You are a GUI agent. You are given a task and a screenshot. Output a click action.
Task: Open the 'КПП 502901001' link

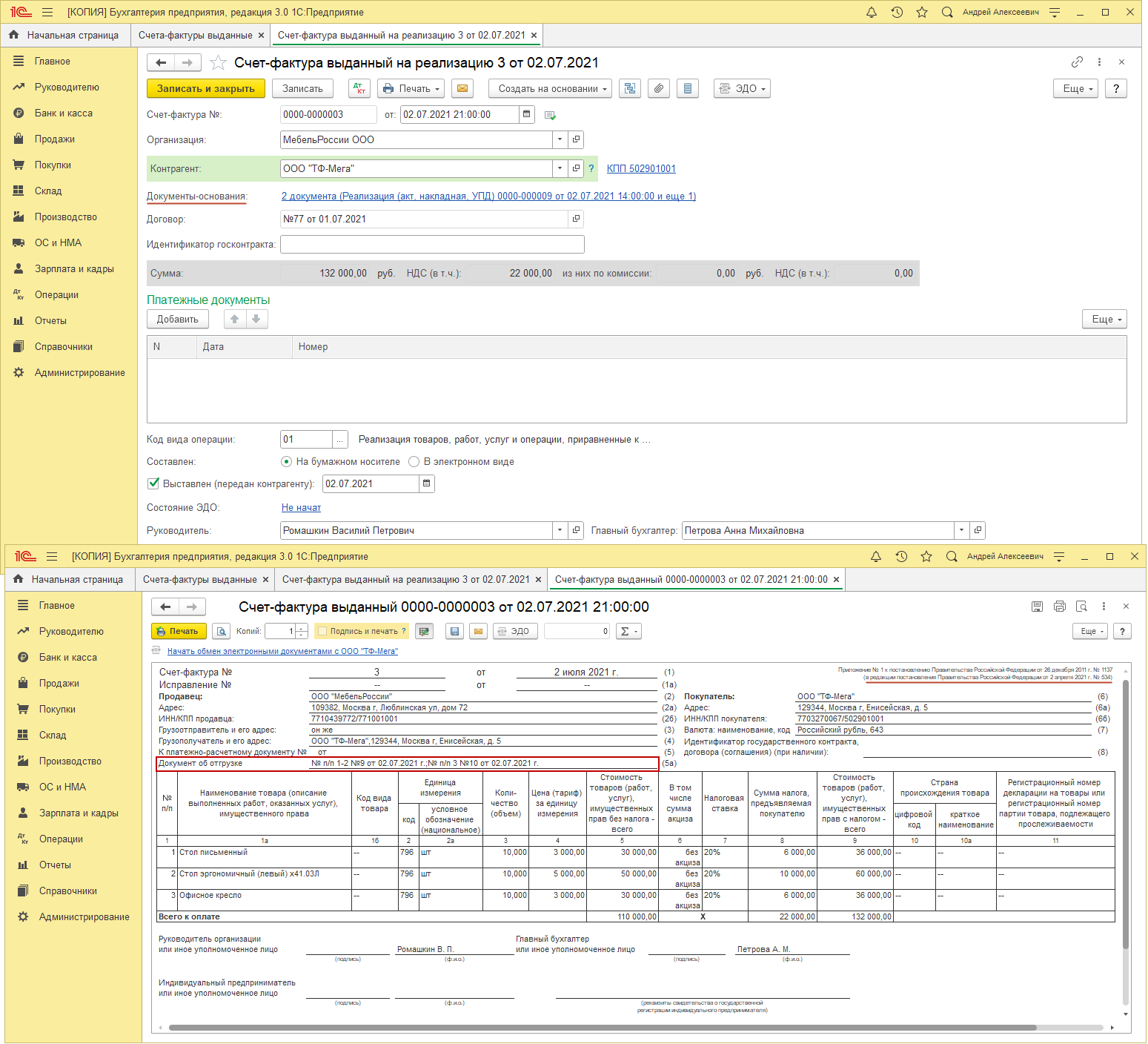(641, 168)
